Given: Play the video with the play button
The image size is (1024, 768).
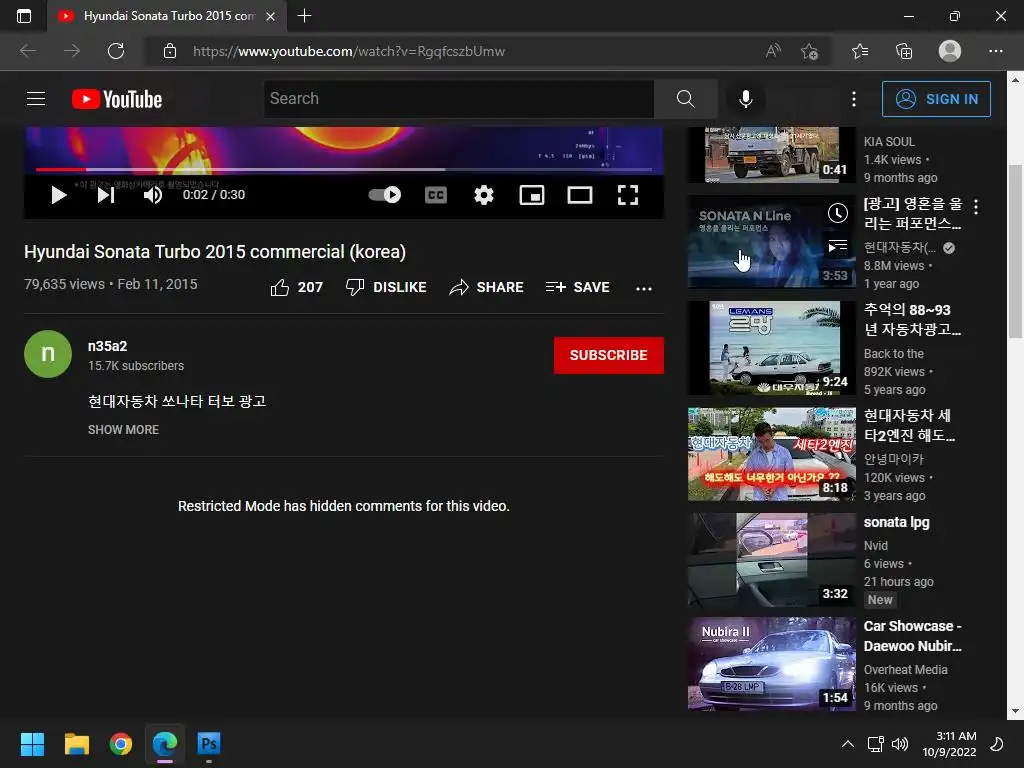Looking at the screenshot, I should coord(59,195).
